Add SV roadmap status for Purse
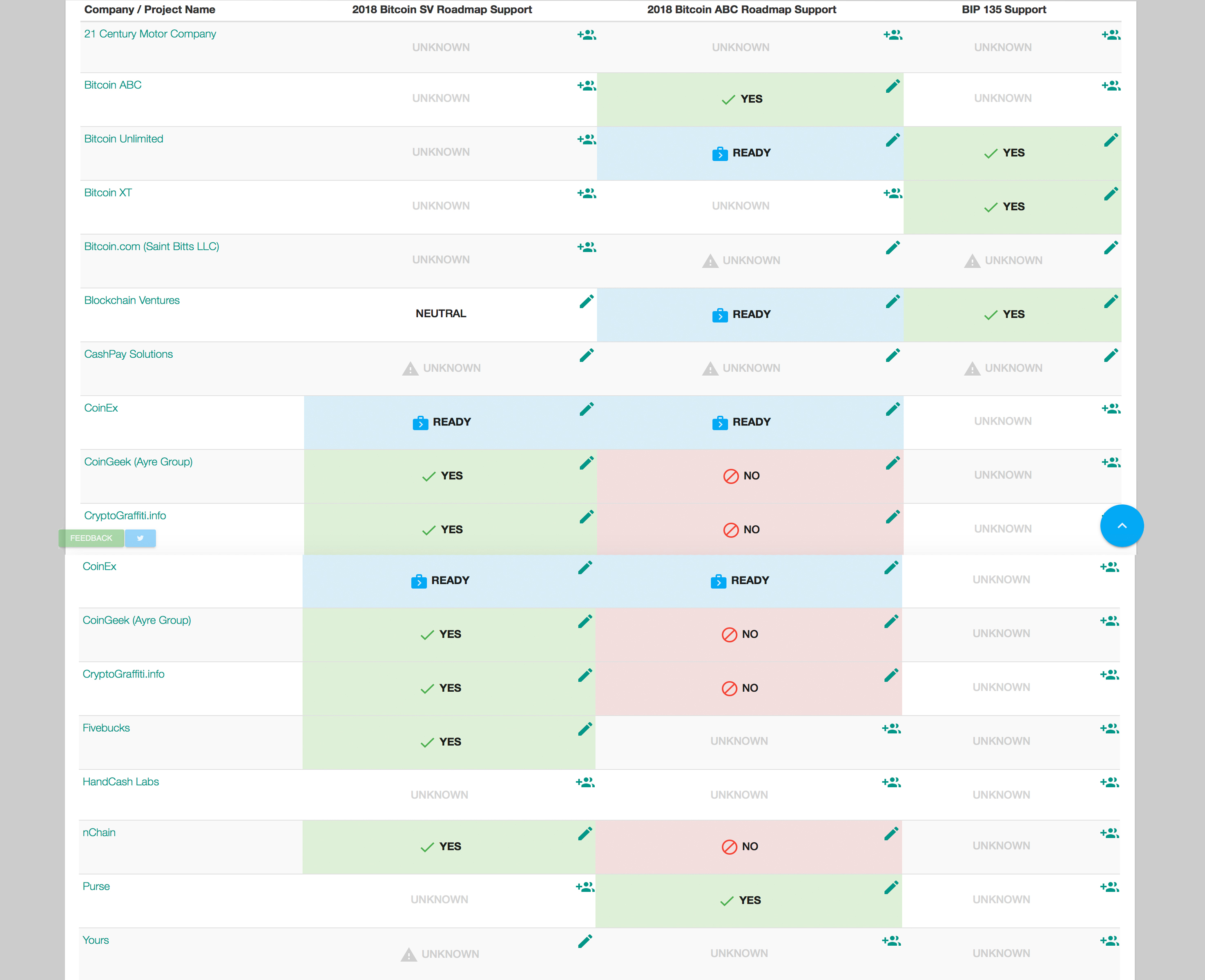This screenshot has width=1205, height=980. [x=585, y=887]
